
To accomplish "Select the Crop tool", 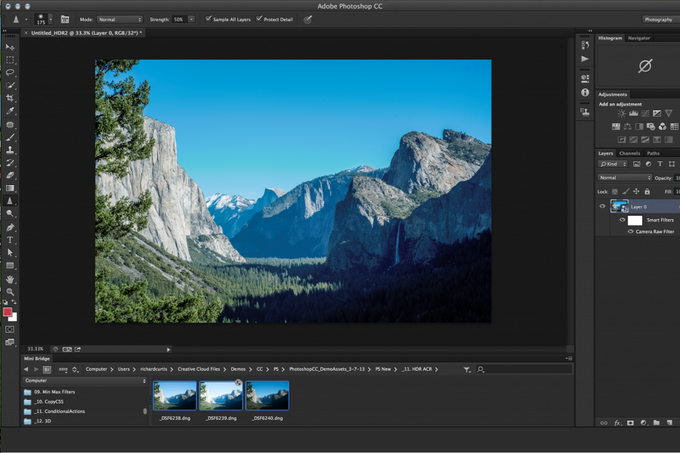I will [10, 98].
